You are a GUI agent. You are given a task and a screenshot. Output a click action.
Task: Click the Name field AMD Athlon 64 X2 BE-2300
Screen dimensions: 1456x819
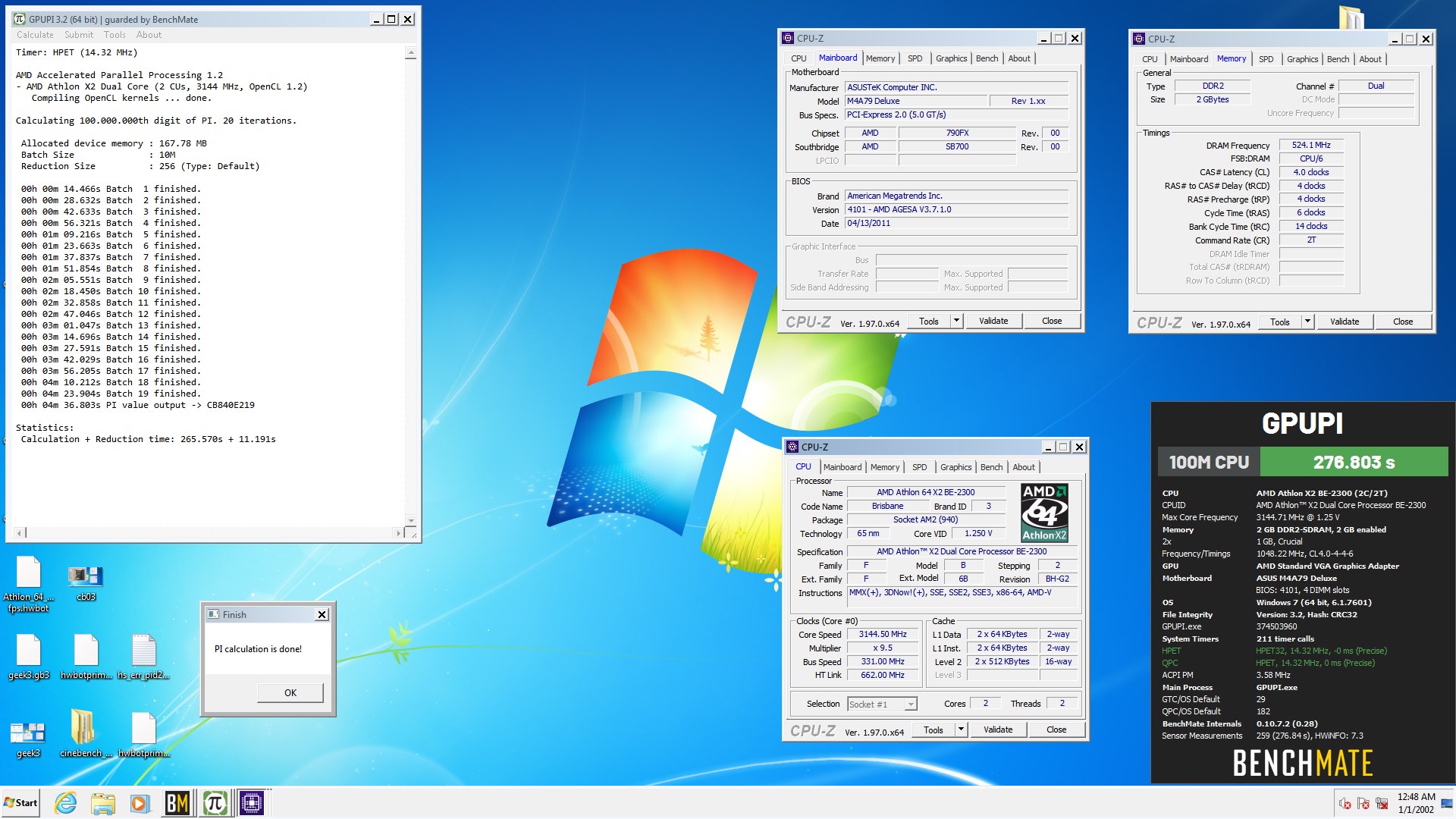click(x=926, y=492)
